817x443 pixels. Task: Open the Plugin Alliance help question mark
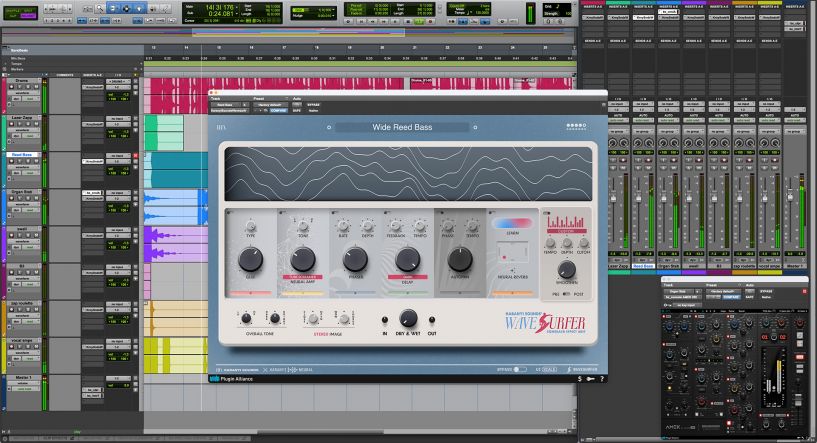pyautogui.click(x=601, y=379)
